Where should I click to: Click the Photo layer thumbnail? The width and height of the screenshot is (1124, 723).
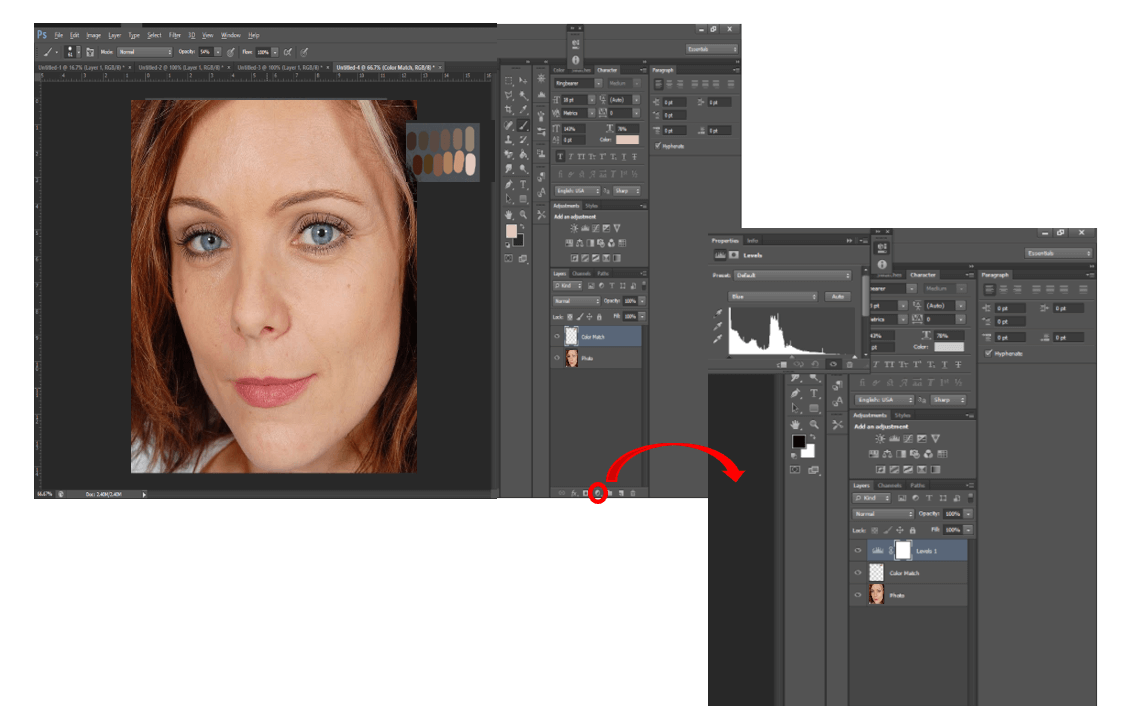(572, 356)
